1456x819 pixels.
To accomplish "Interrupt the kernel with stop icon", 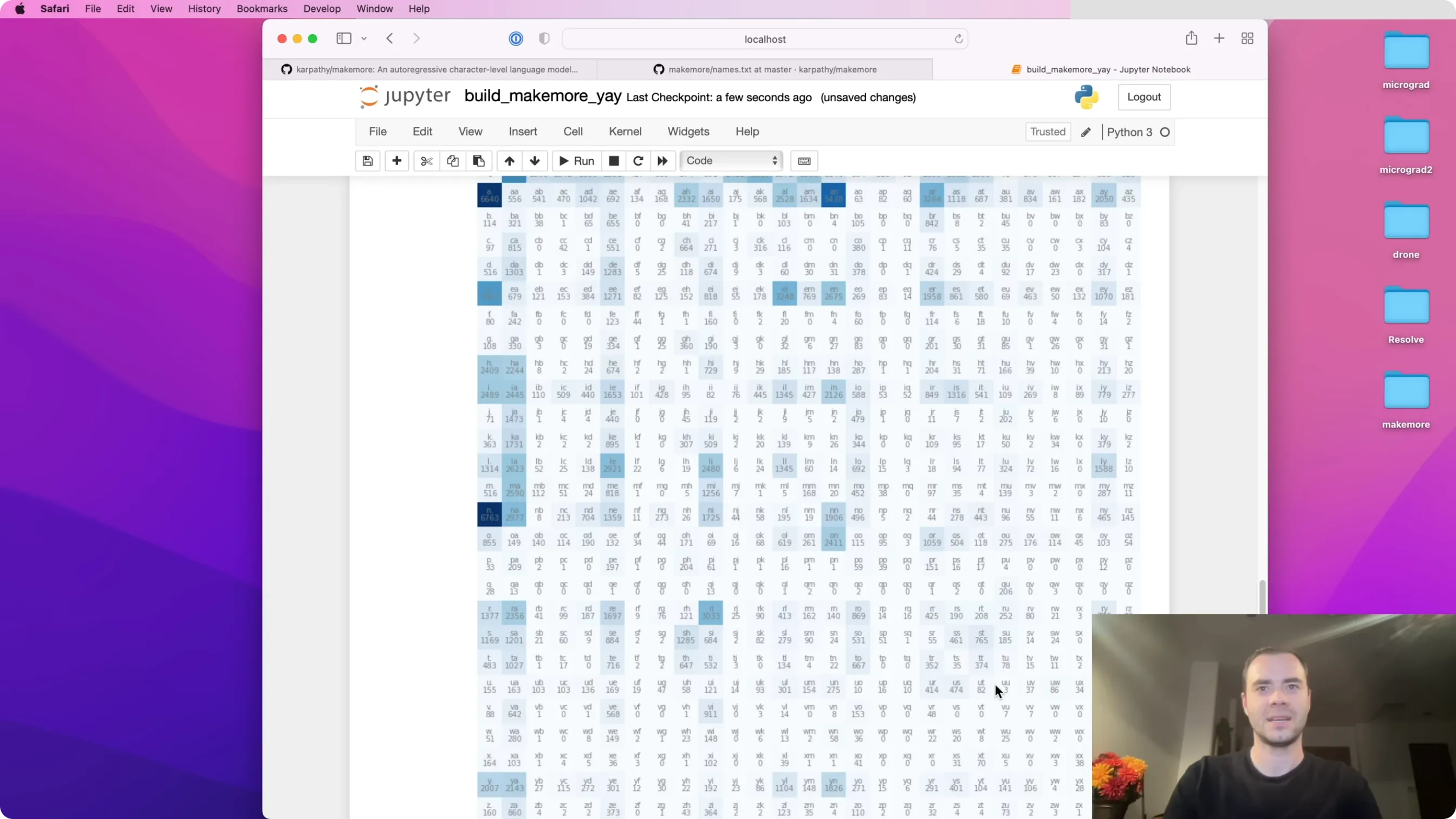I will point(614,161).
